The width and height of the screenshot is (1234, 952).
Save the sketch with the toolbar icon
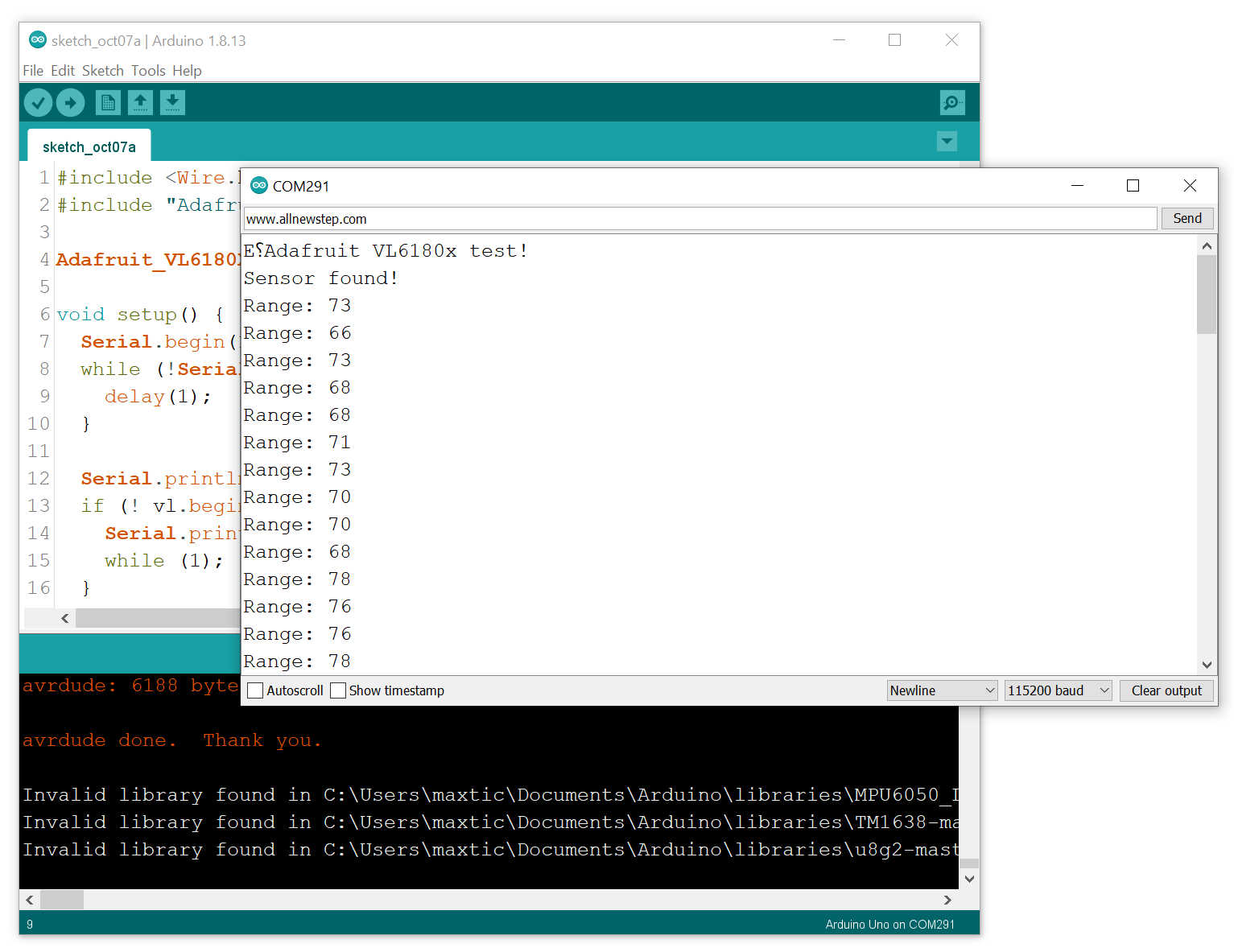tap(172, 102)
